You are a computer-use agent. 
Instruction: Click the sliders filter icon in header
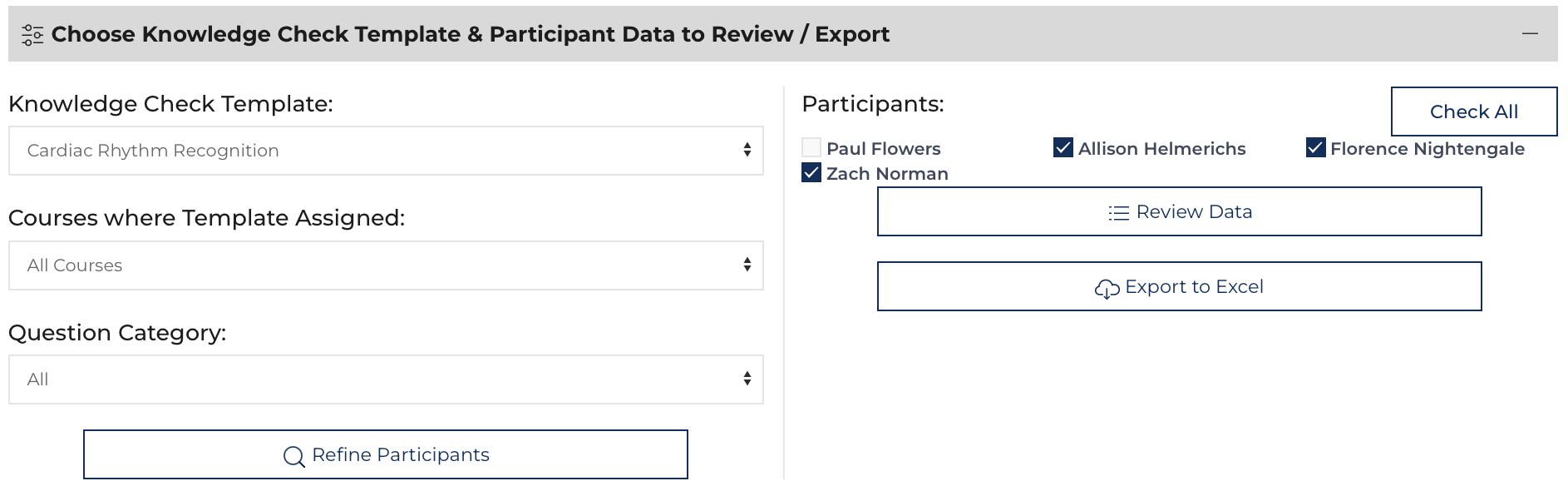click(x=32, y=34)
